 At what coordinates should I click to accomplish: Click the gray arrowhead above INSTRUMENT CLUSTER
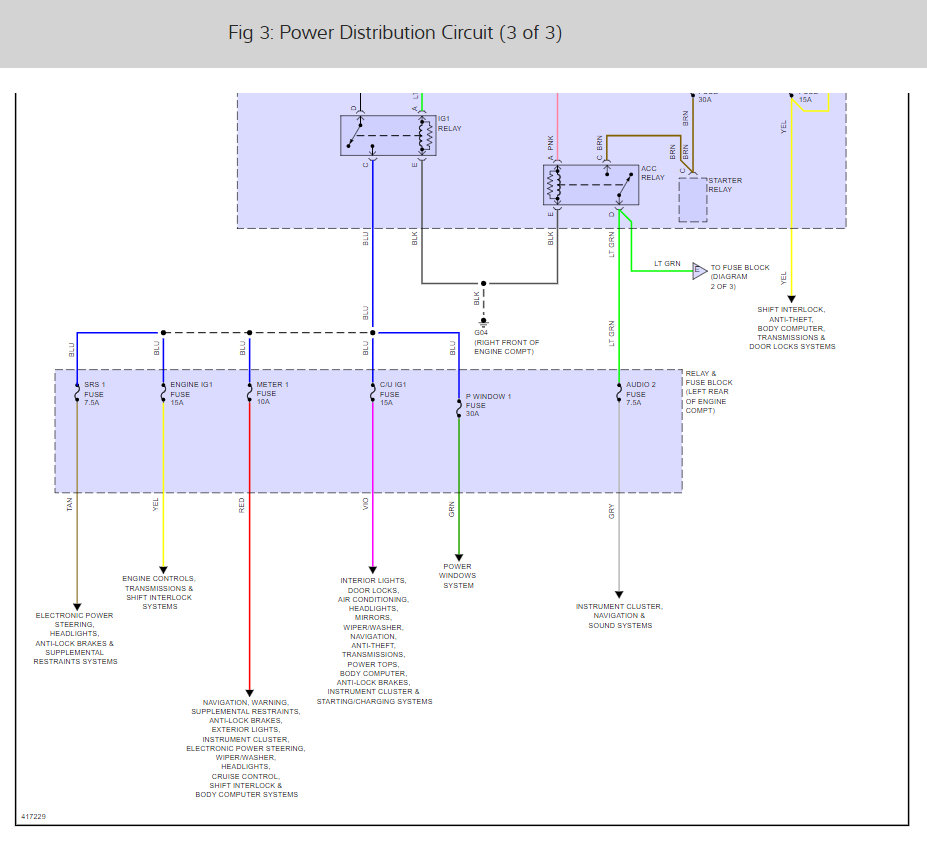click(619, 595)
